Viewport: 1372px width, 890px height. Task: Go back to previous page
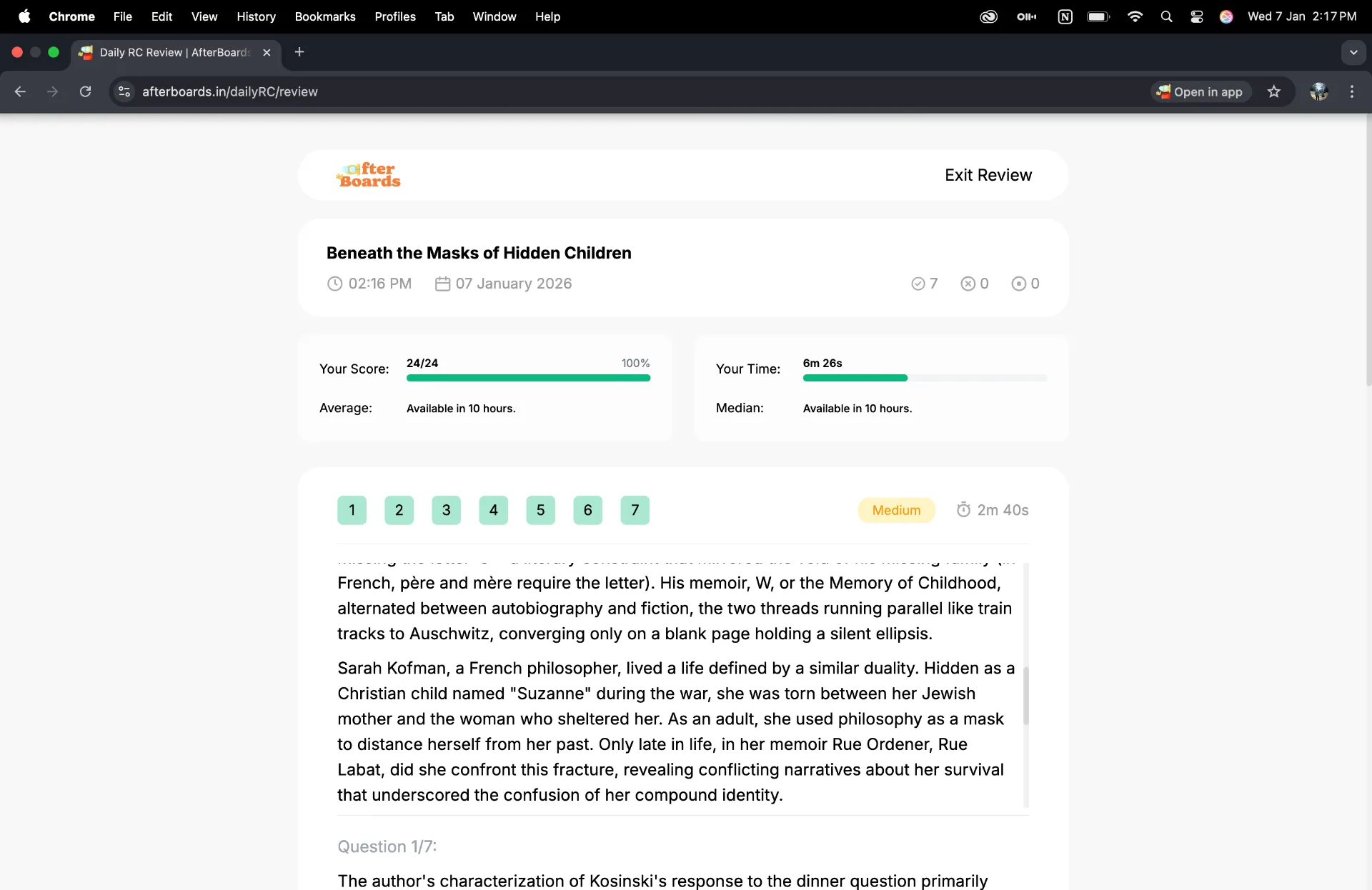(20, 91)
